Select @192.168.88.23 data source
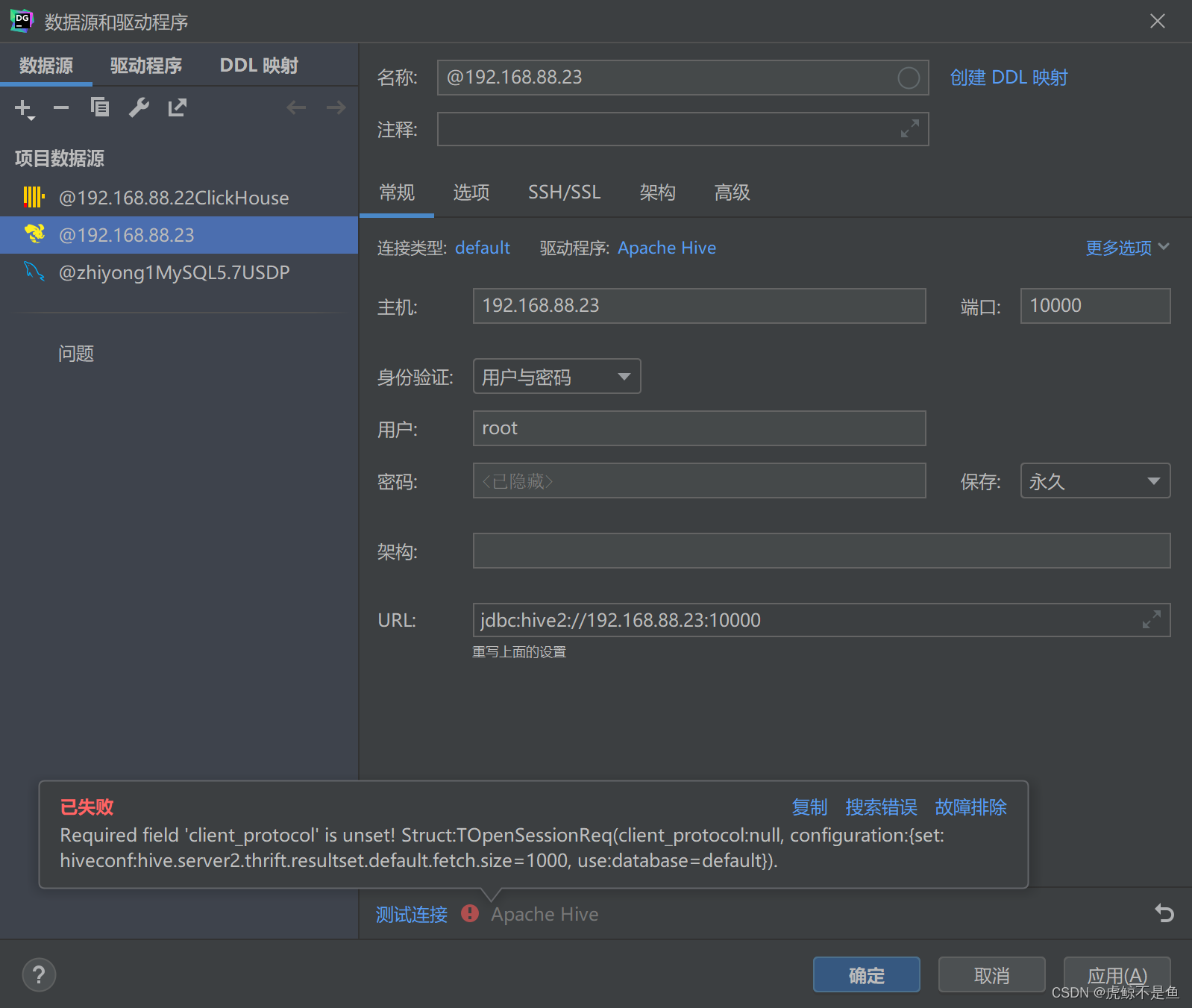 click(x=179, y=235)
